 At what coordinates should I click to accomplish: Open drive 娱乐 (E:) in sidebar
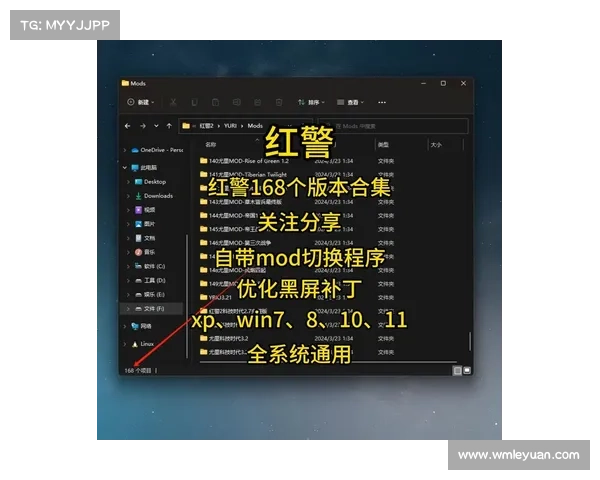150,295
